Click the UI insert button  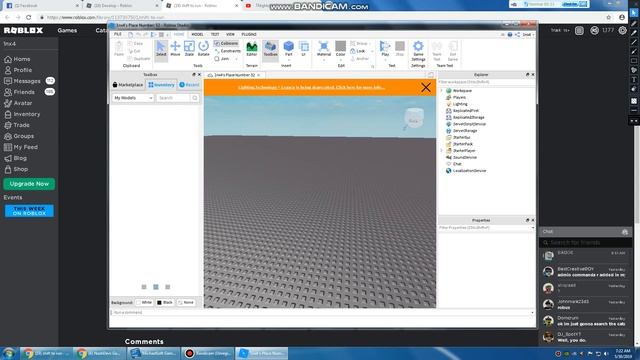[x=304, y=49]
